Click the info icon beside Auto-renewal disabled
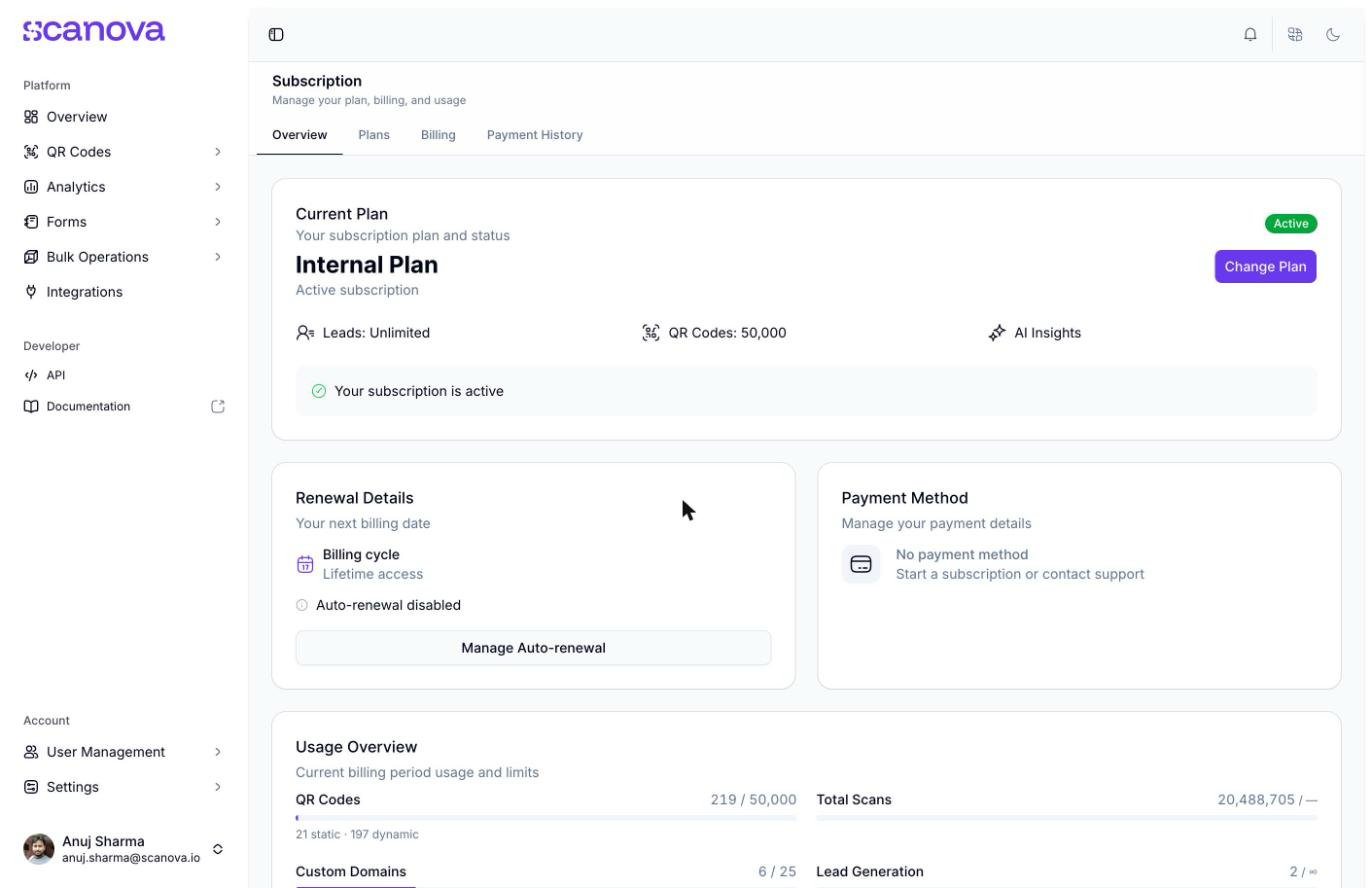This screenshot has height=888, width=1372. [302, 606]
